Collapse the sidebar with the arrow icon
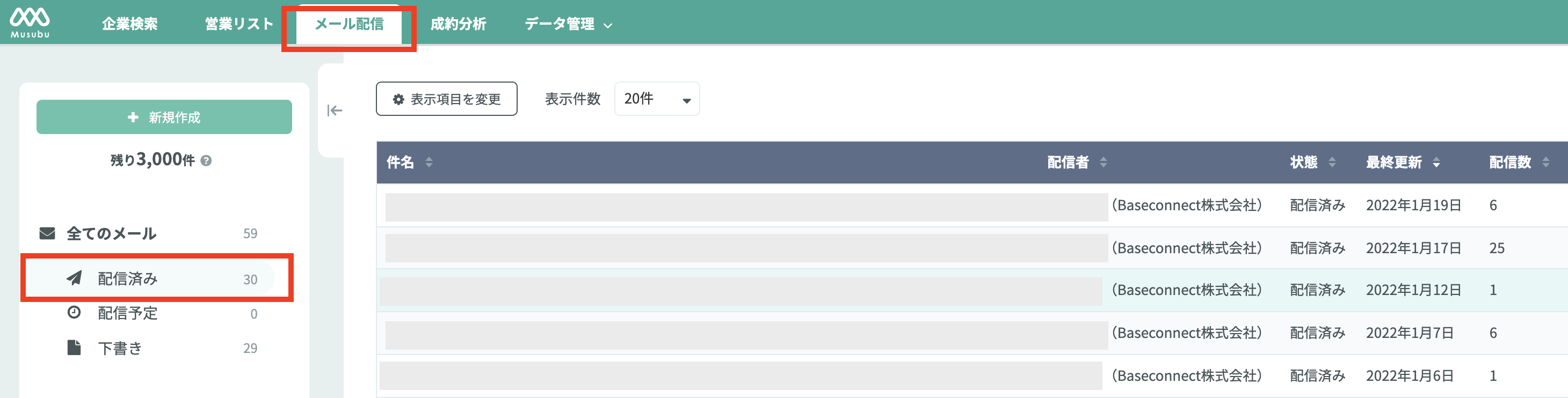This screenshot has height=398, width=1568. pos(335,110)
